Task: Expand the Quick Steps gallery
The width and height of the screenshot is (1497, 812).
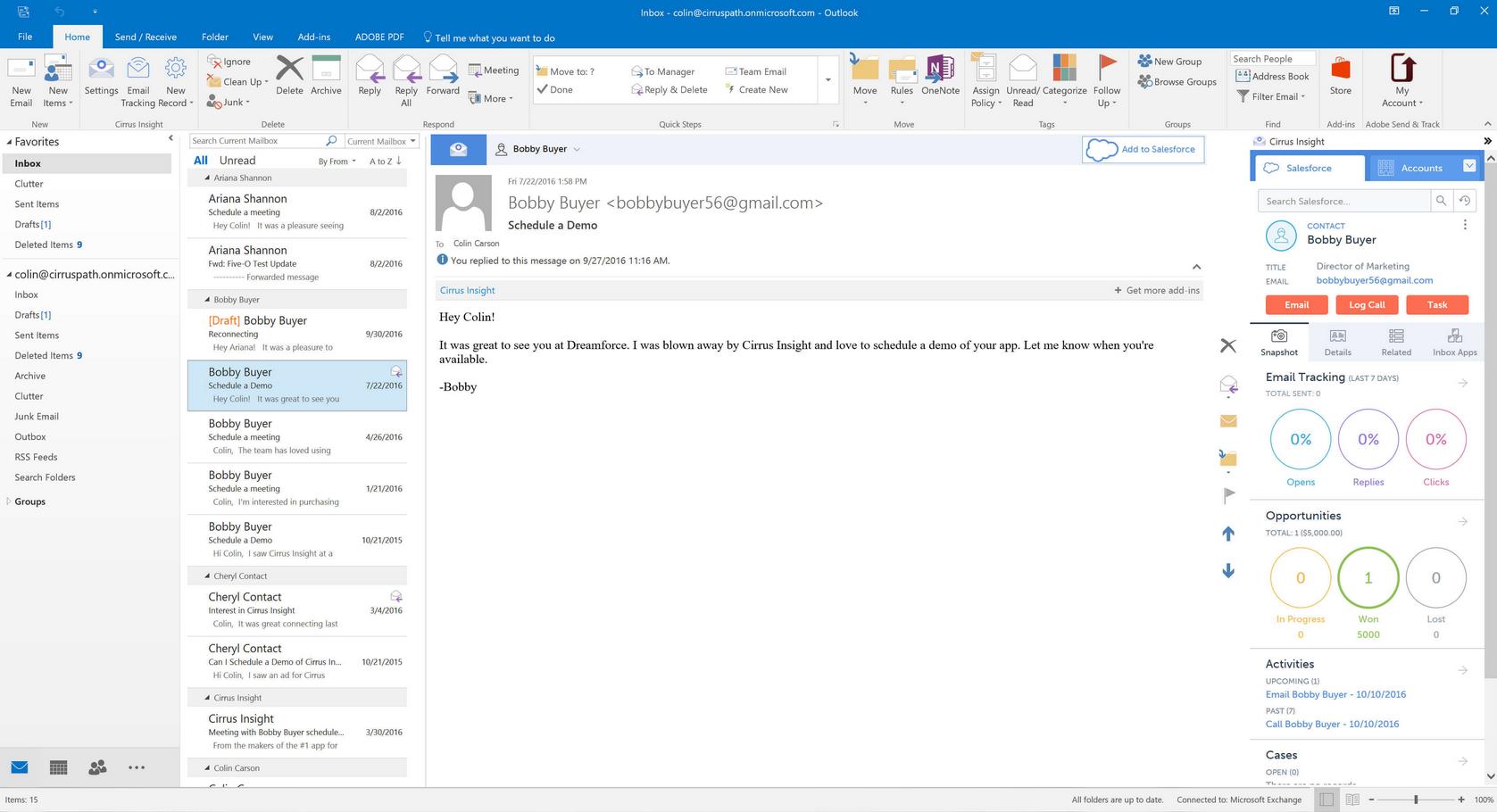Action: 828,80
